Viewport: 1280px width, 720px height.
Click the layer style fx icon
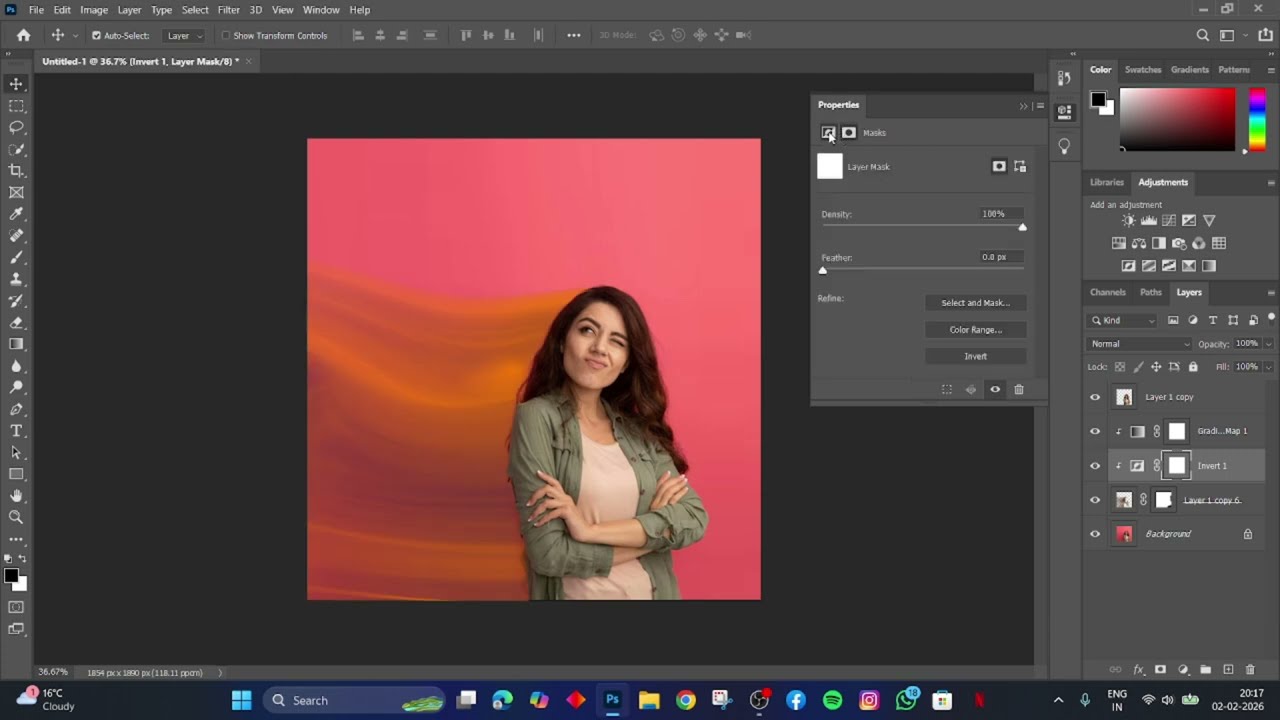[x=1138, y=669]
